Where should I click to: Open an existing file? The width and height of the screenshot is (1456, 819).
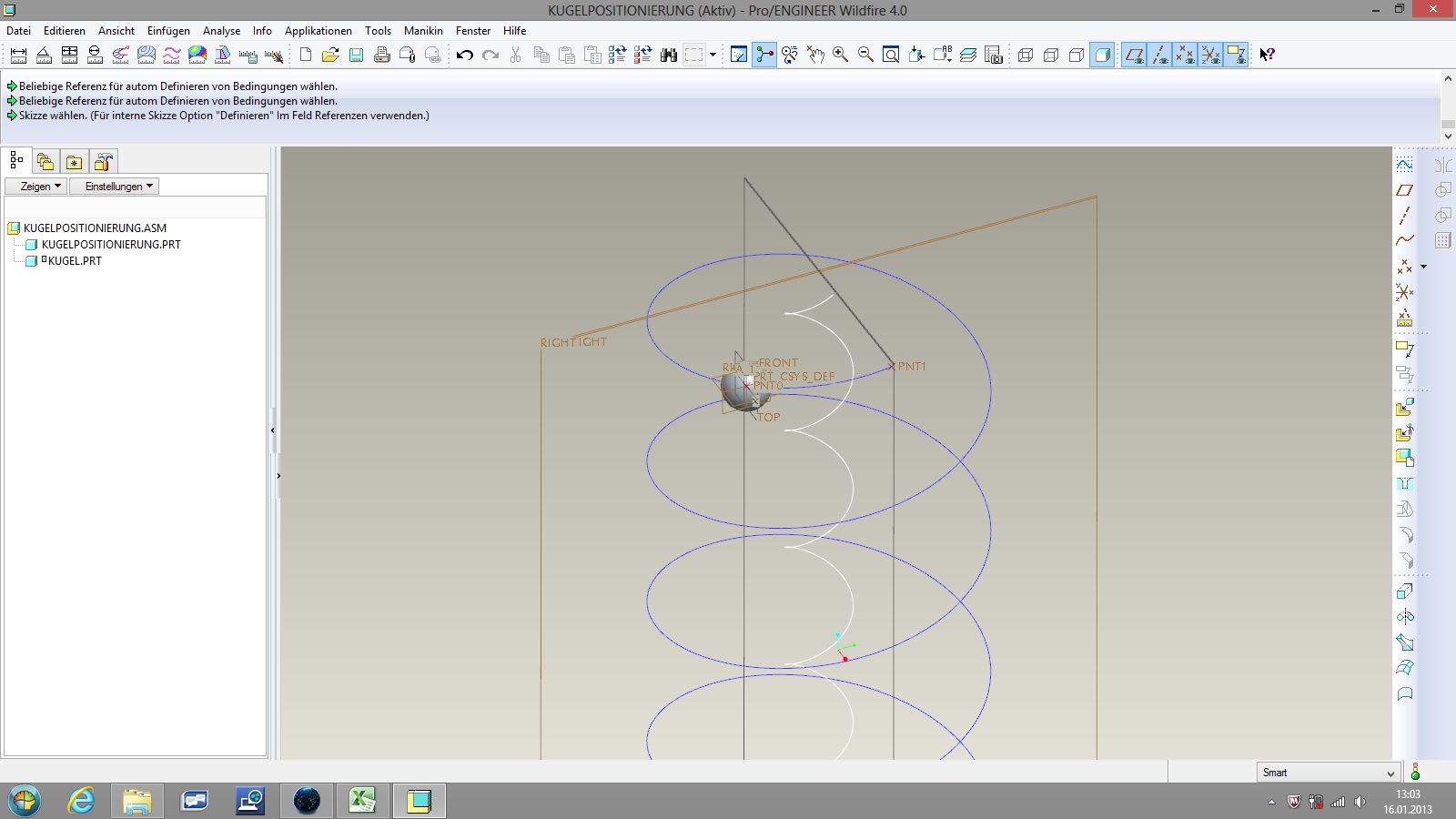pos(330,55)
